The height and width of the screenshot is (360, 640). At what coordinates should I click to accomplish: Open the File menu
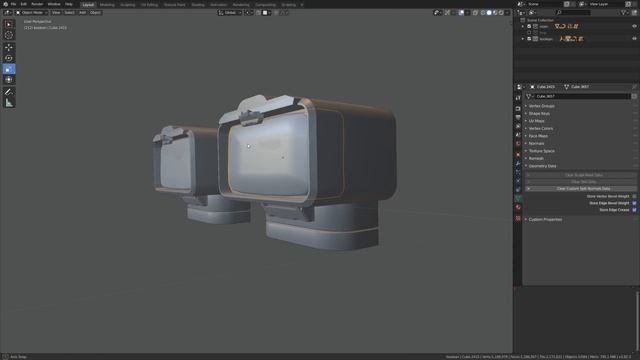tap(13, 4)
